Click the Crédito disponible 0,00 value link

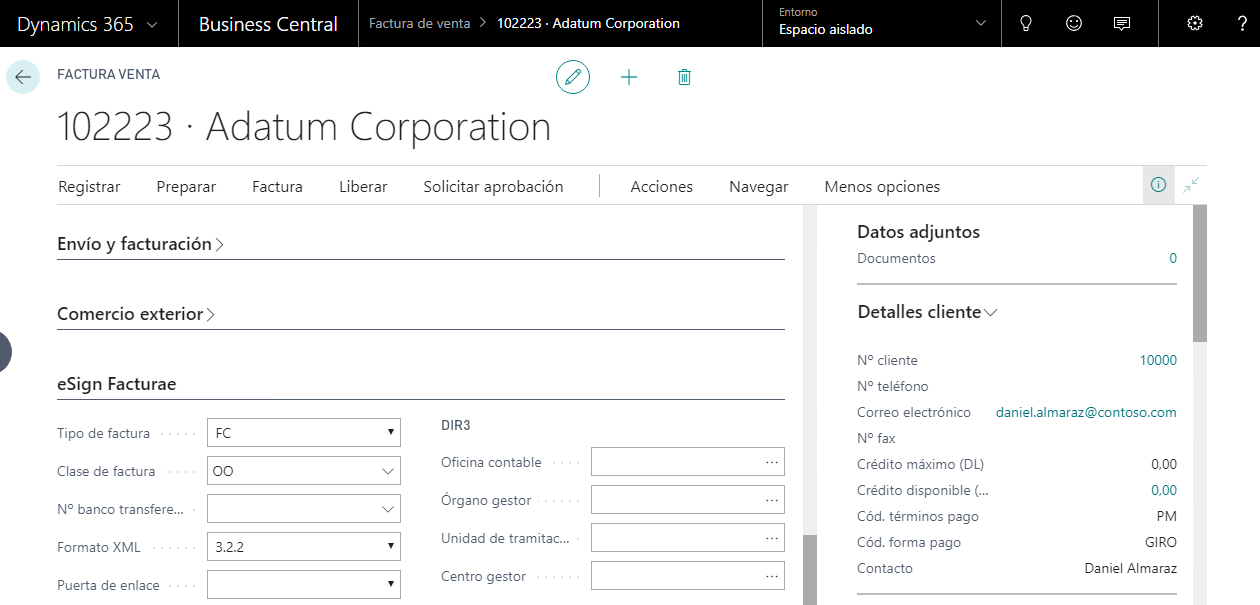click(1164, 490)
